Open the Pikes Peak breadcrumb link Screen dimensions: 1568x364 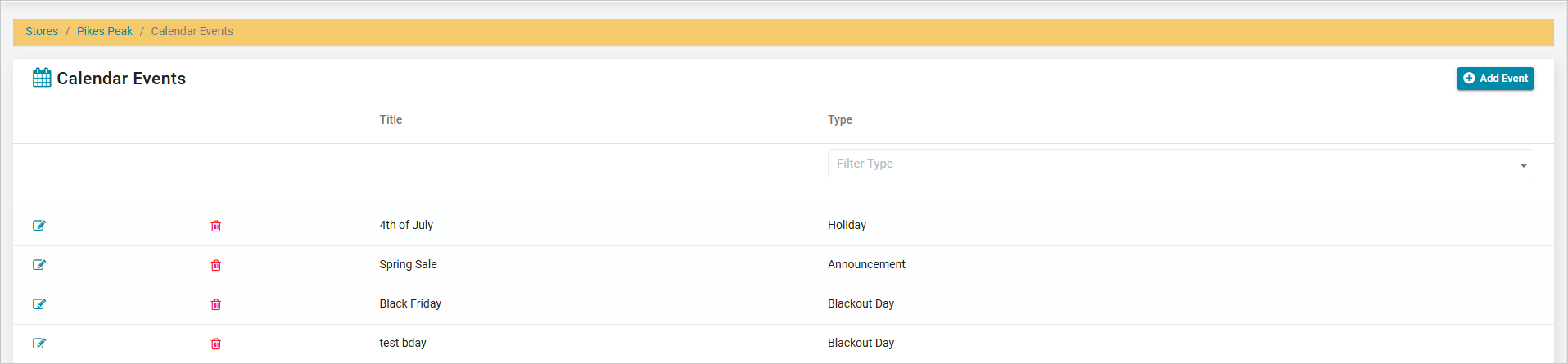click(105, 31)
